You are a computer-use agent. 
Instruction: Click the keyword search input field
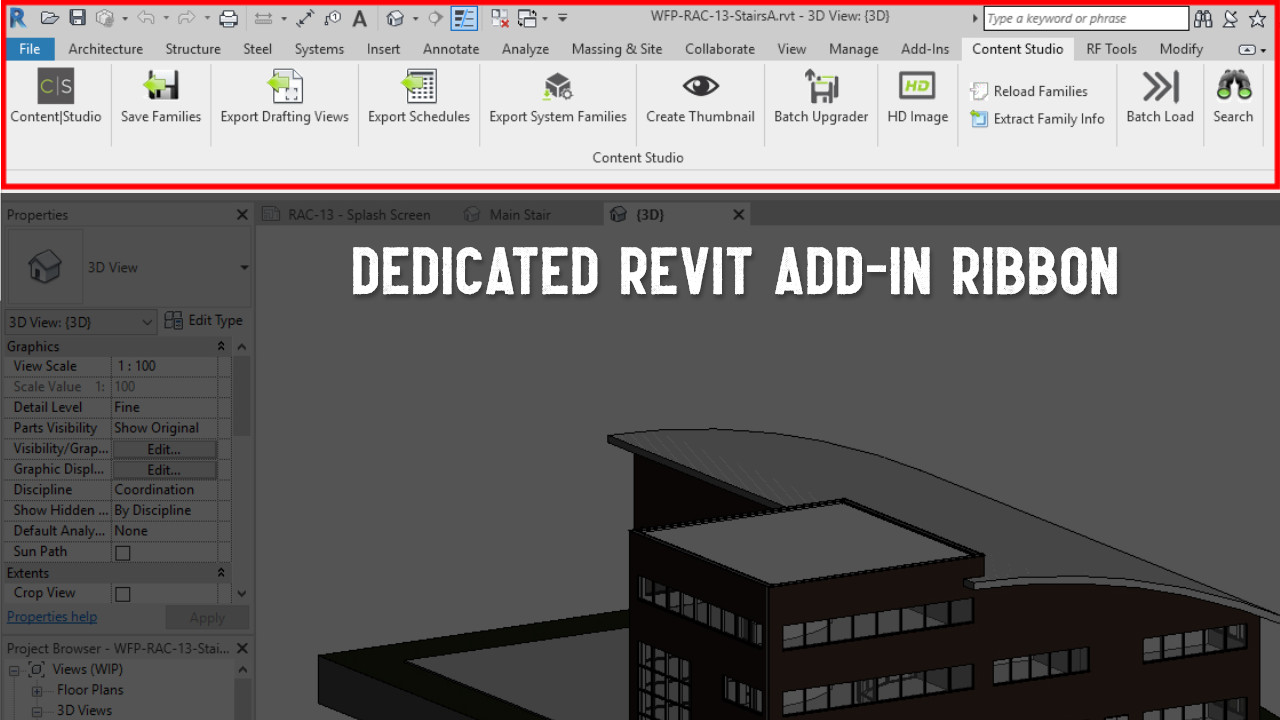pos(1086,18)
